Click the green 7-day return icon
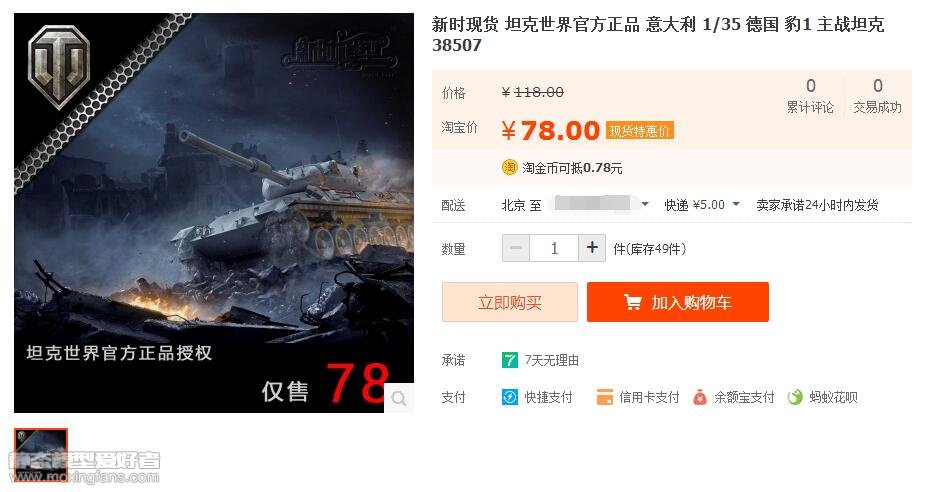The height and width of the screenshot is (492, 929). 510,360
